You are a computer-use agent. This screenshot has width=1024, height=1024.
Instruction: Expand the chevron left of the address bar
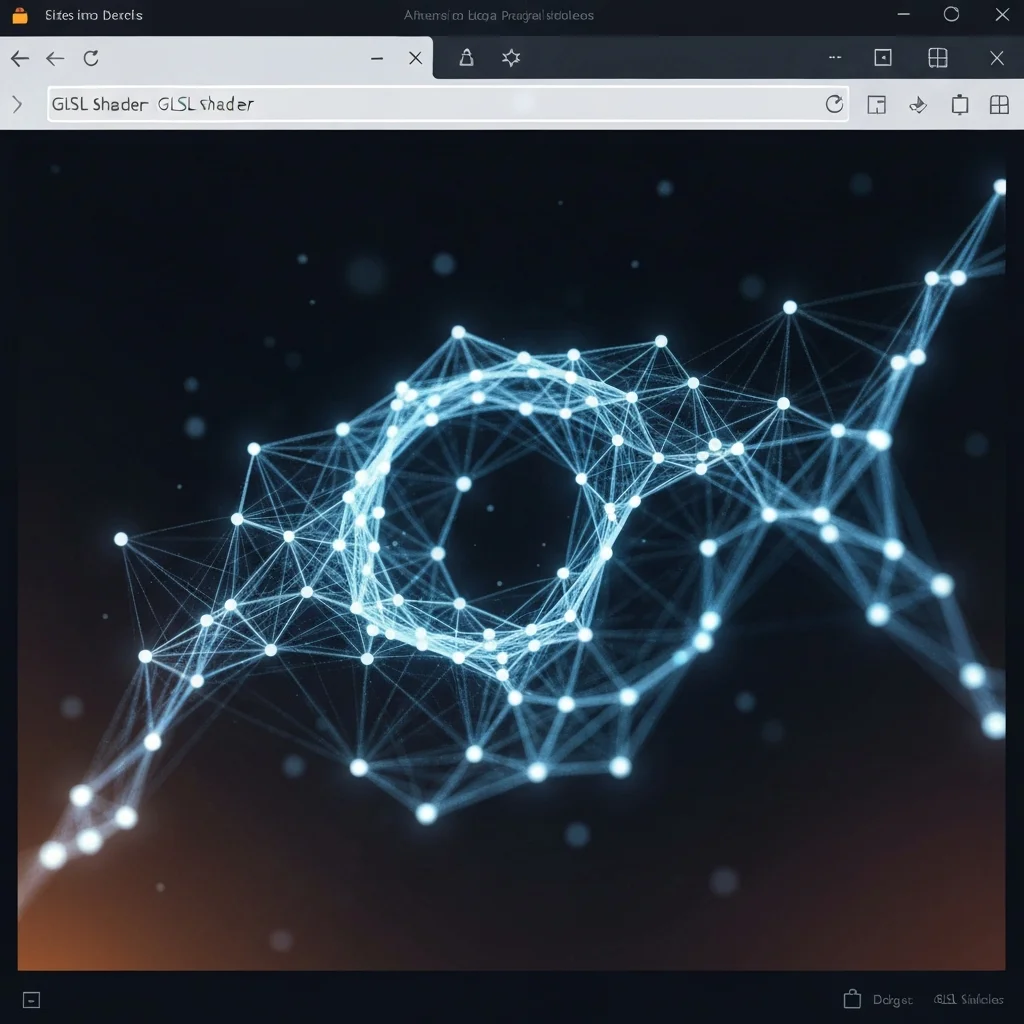(17, 104)
